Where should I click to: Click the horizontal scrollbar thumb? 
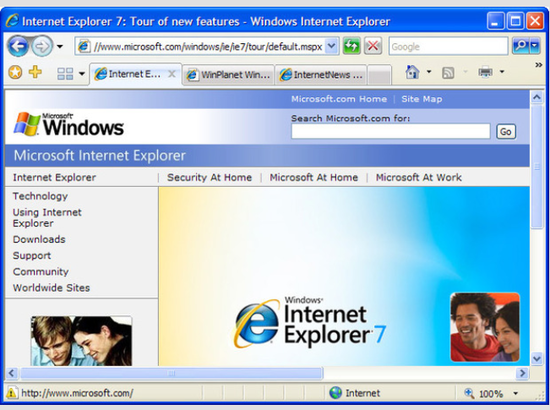pos(172,373)
